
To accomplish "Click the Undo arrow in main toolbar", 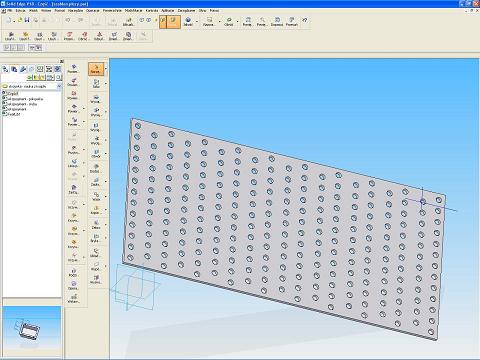I will [68, 20].
